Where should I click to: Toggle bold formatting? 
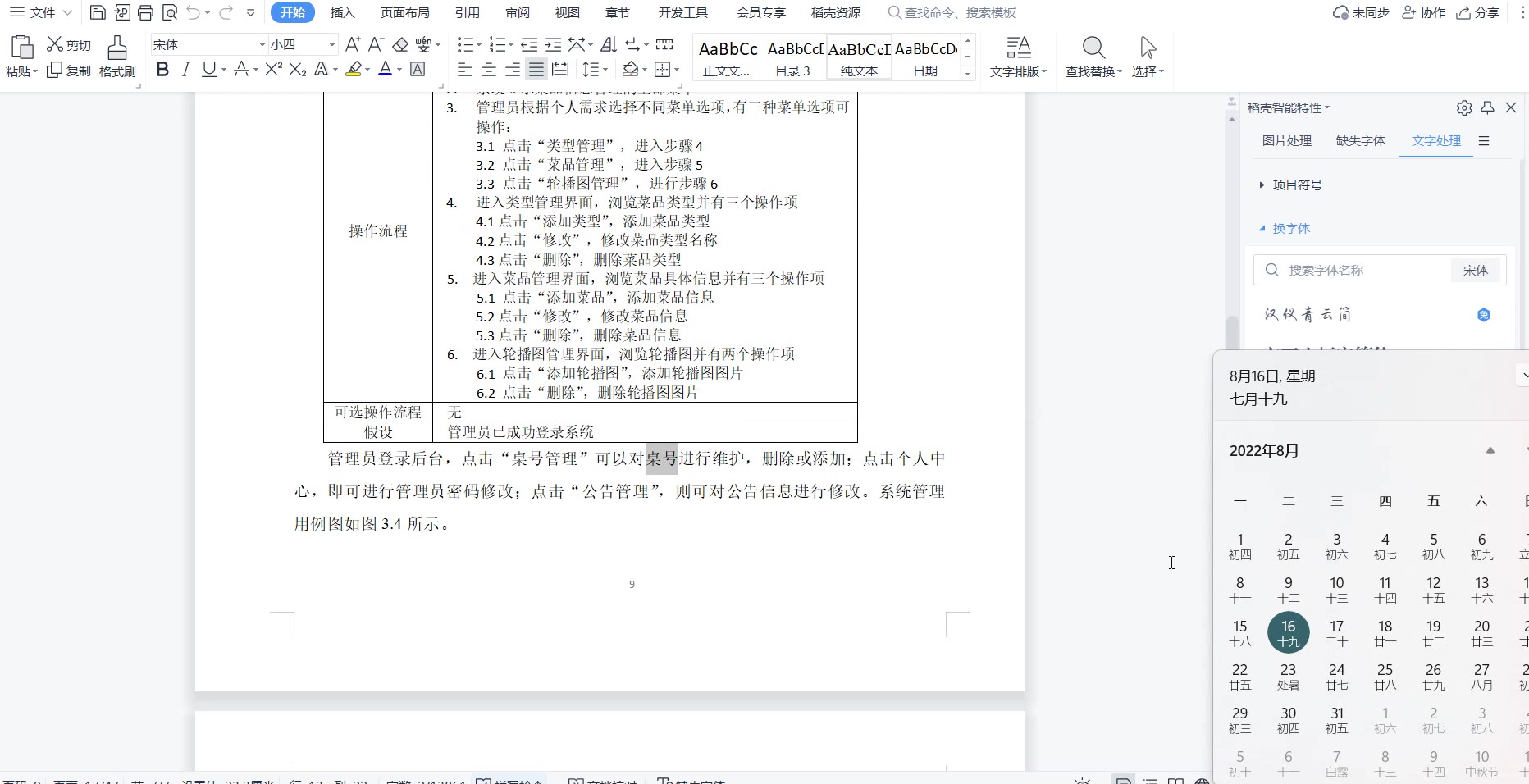(162, 70)
